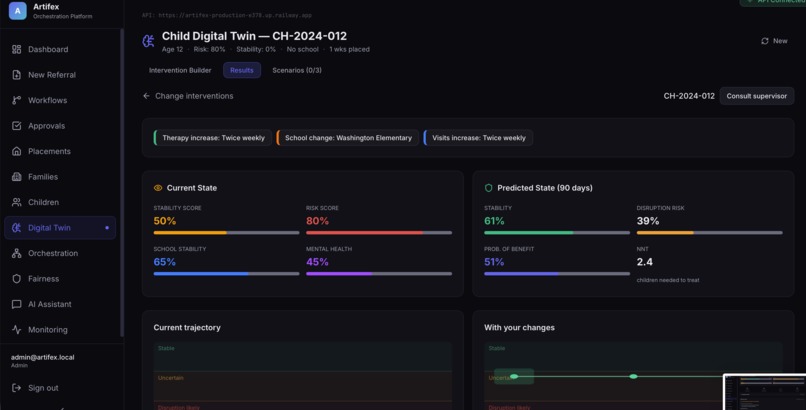The image size is (806, 410).
Task: Click the Children people icon
Action: click(x=16, y=202)
